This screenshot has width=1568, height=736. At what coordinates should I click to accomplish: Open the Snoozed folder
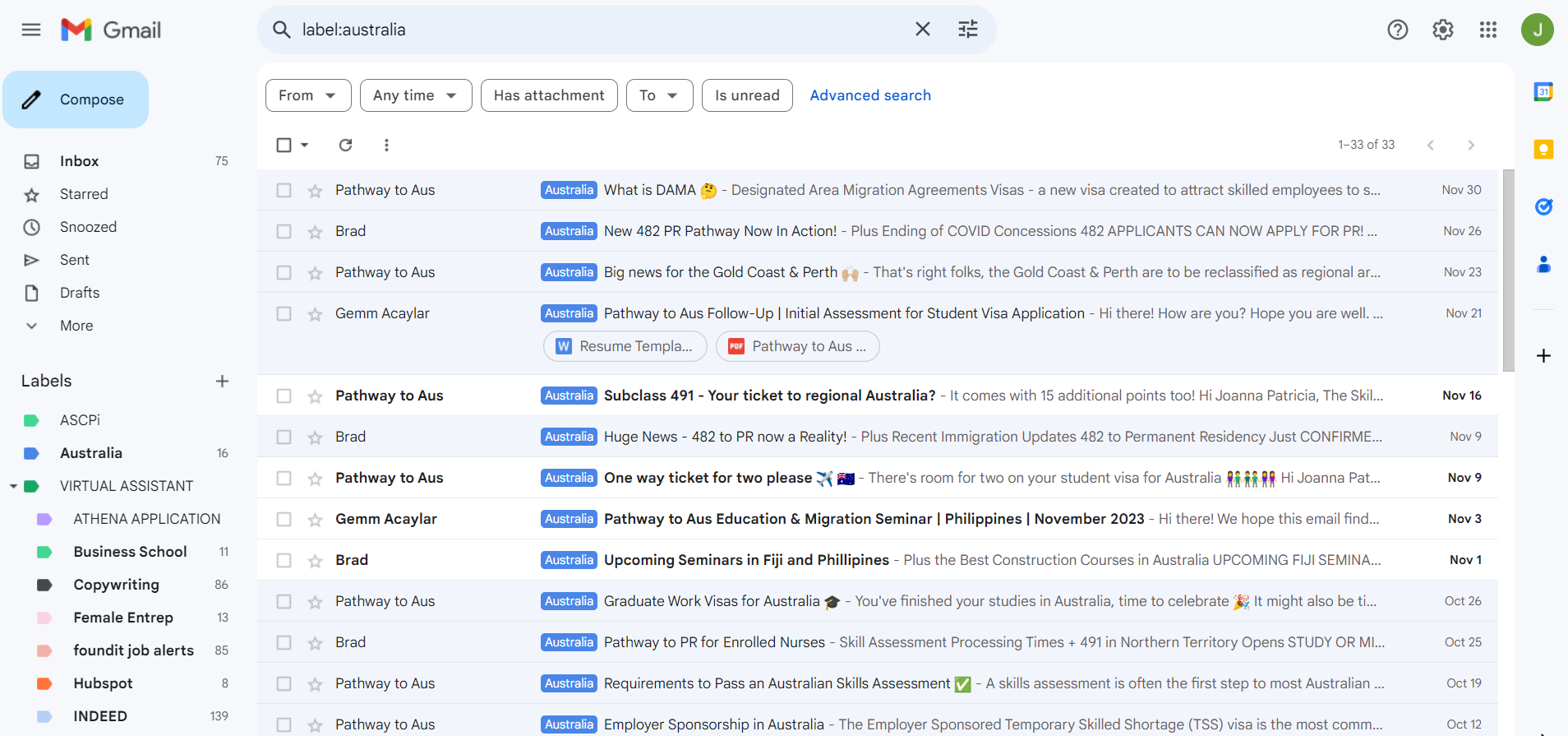click(88, 227)
